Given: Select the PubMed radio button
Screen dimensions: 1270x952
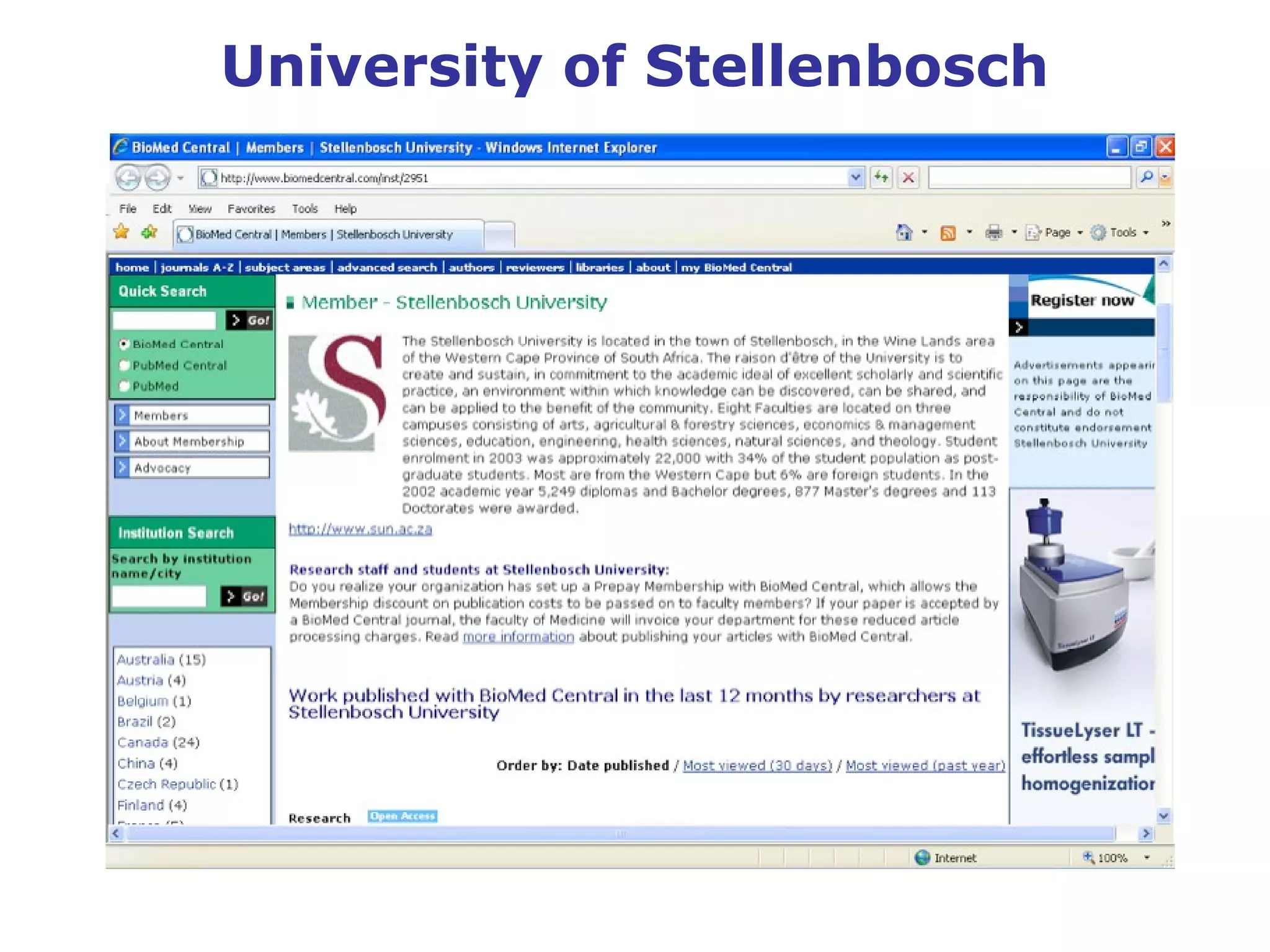Looking at the screenshot, I should pos(124,386).
